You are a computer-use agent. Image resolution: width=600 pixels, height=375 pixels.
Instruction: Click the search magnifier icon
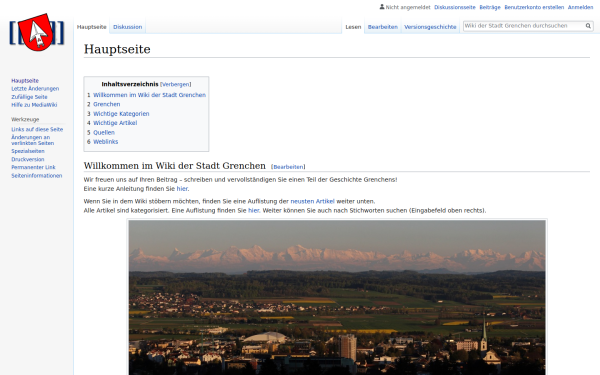pos(588,26)
